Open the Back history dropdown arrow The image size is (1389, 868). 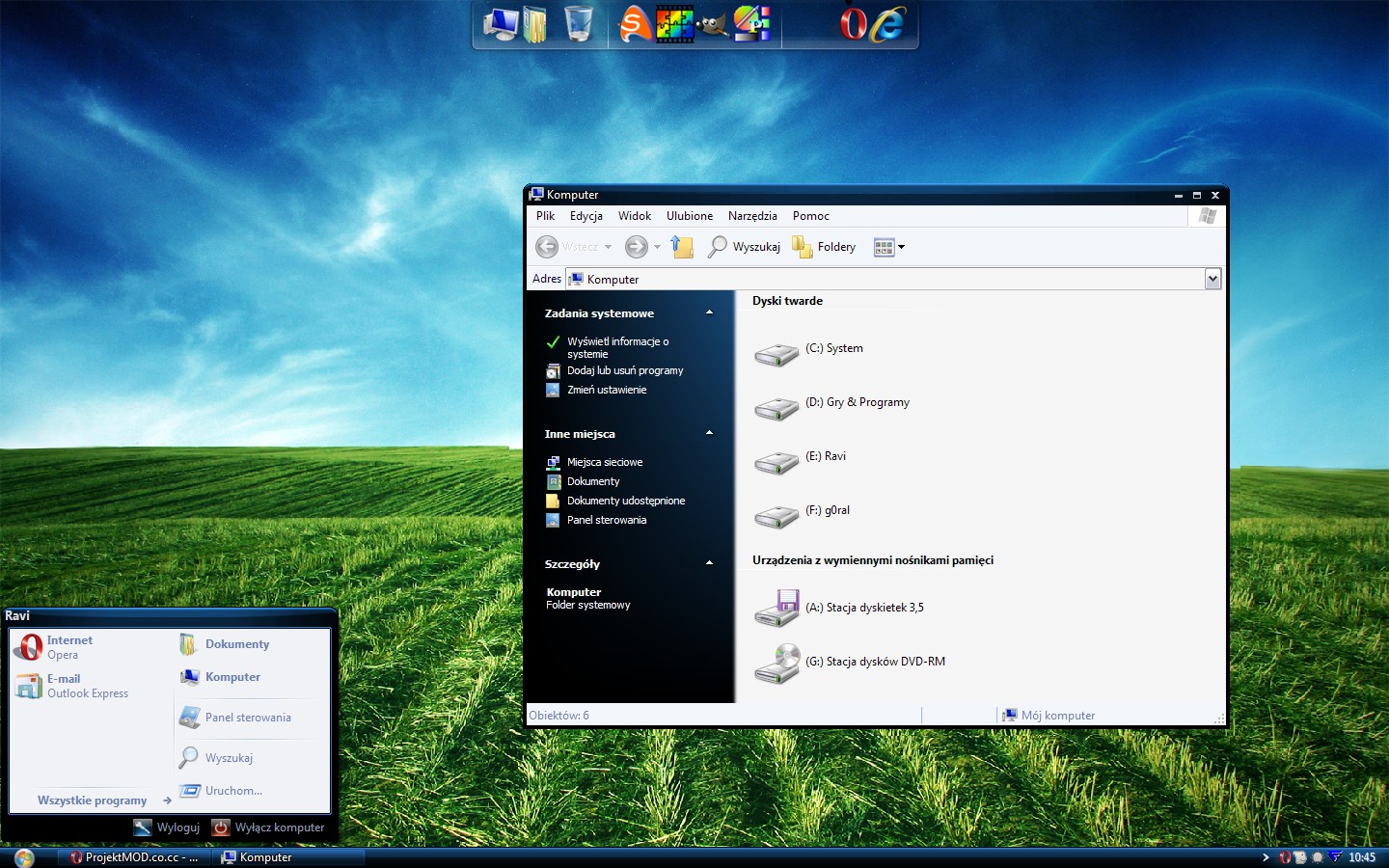click(x=608, y=247)
